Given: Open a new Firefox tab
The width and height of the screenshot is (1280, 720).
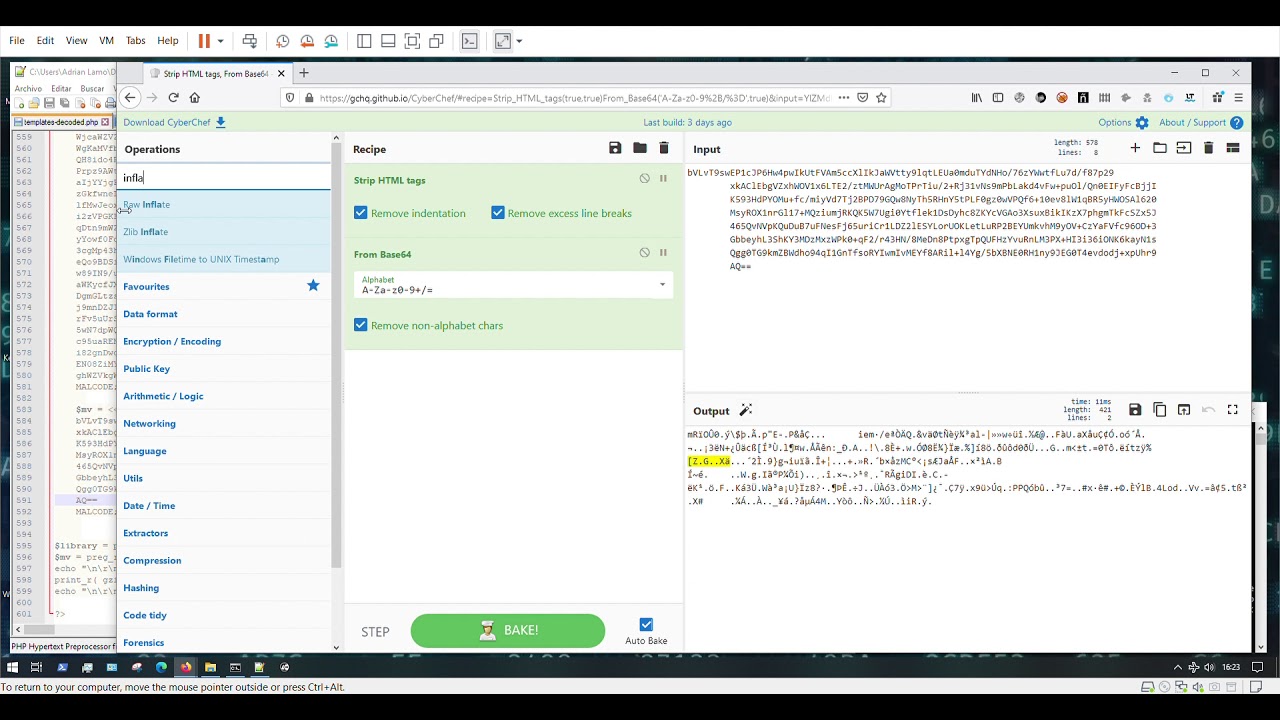Looking at the screenshot, I should click(x=304, y=73).
